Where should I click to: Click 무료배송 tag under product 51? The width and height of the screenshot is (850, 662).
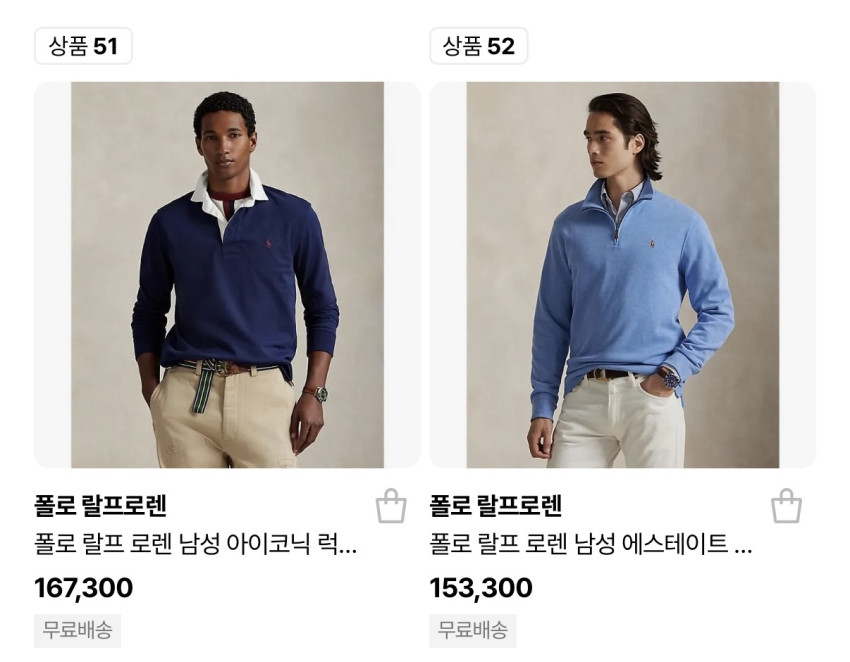point(78,630)
